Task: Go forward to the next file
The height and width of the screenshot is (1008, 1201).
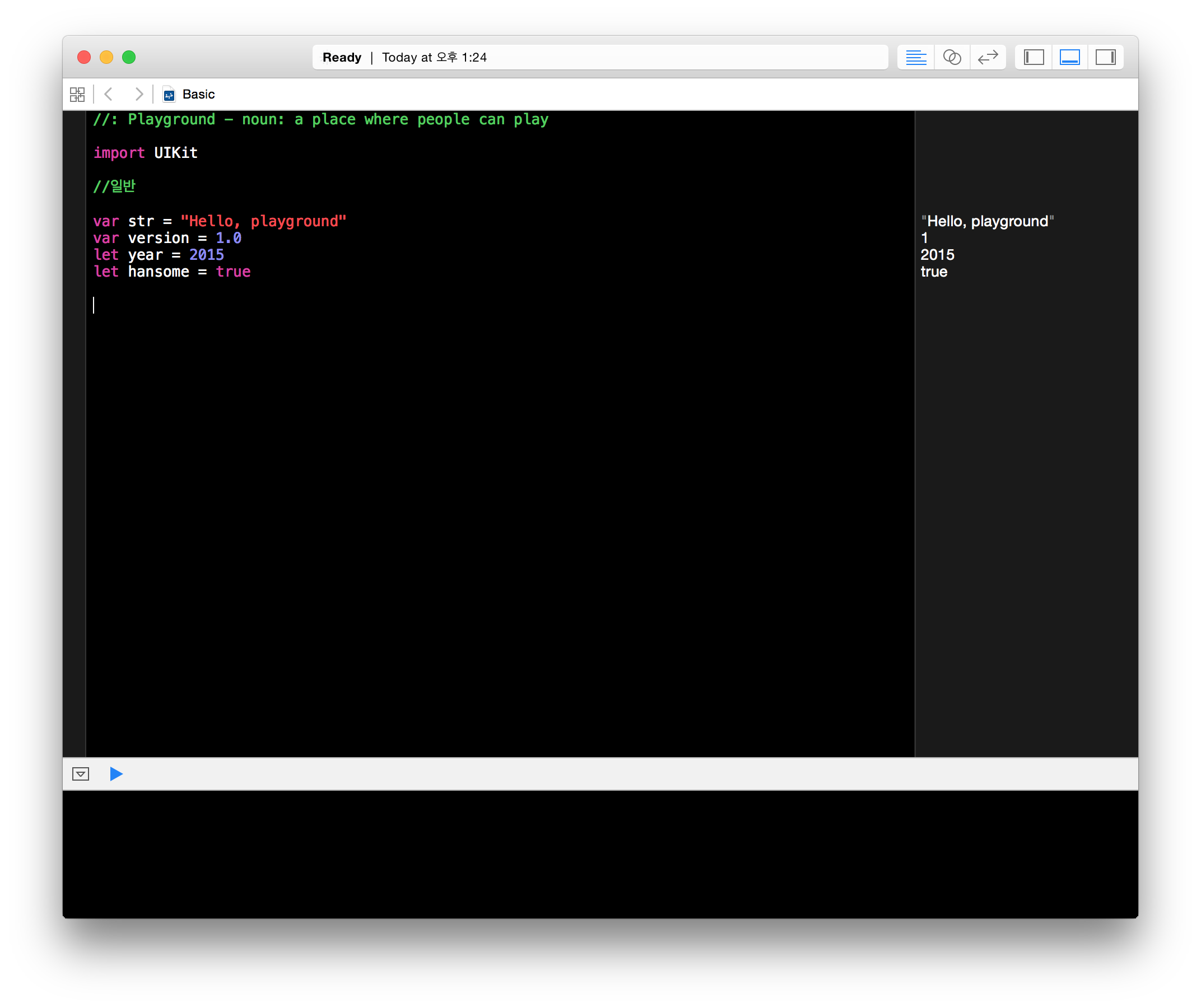Action: coord(138,94)
